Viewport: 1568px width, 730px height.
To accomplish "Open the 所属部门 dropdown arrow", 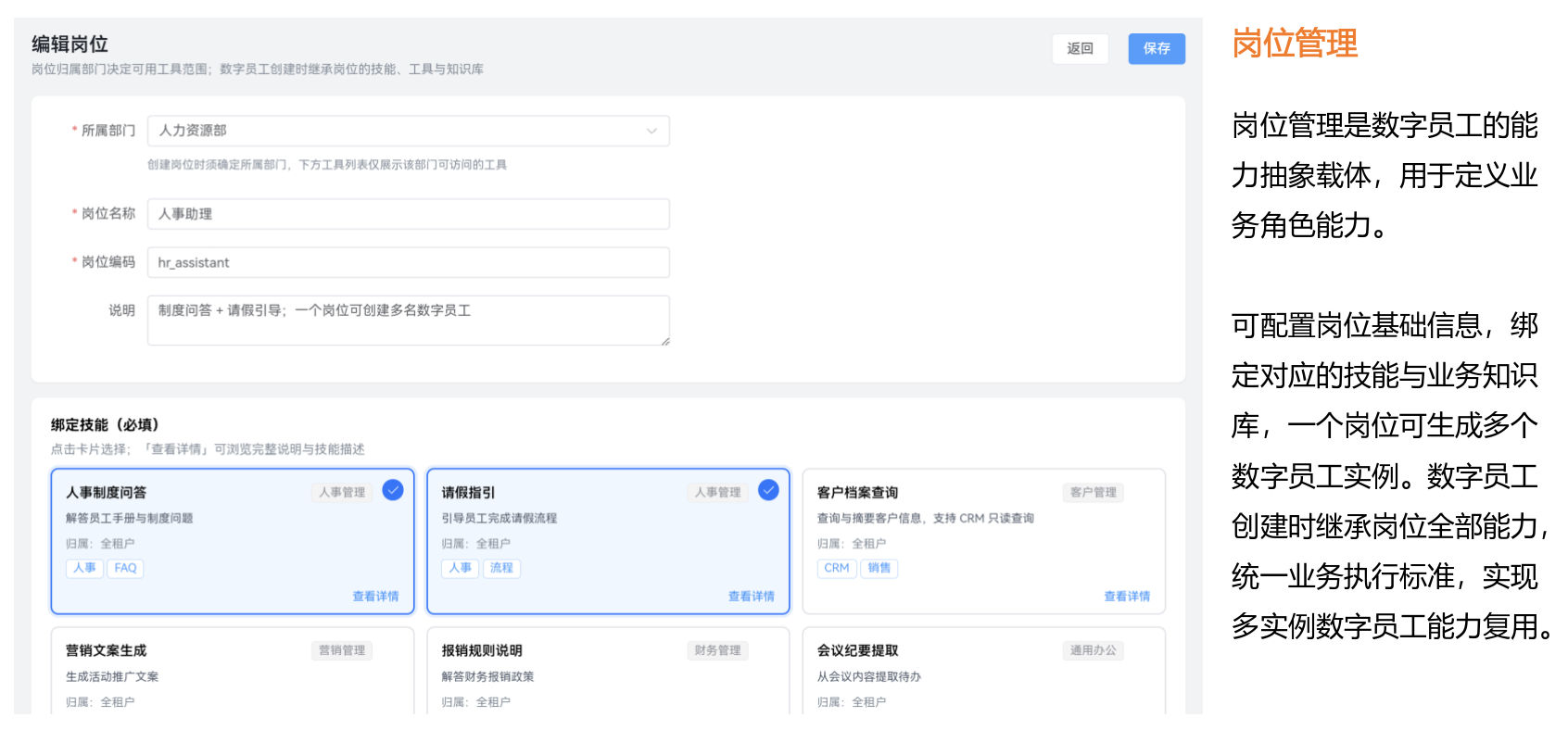I will point(651,131).
